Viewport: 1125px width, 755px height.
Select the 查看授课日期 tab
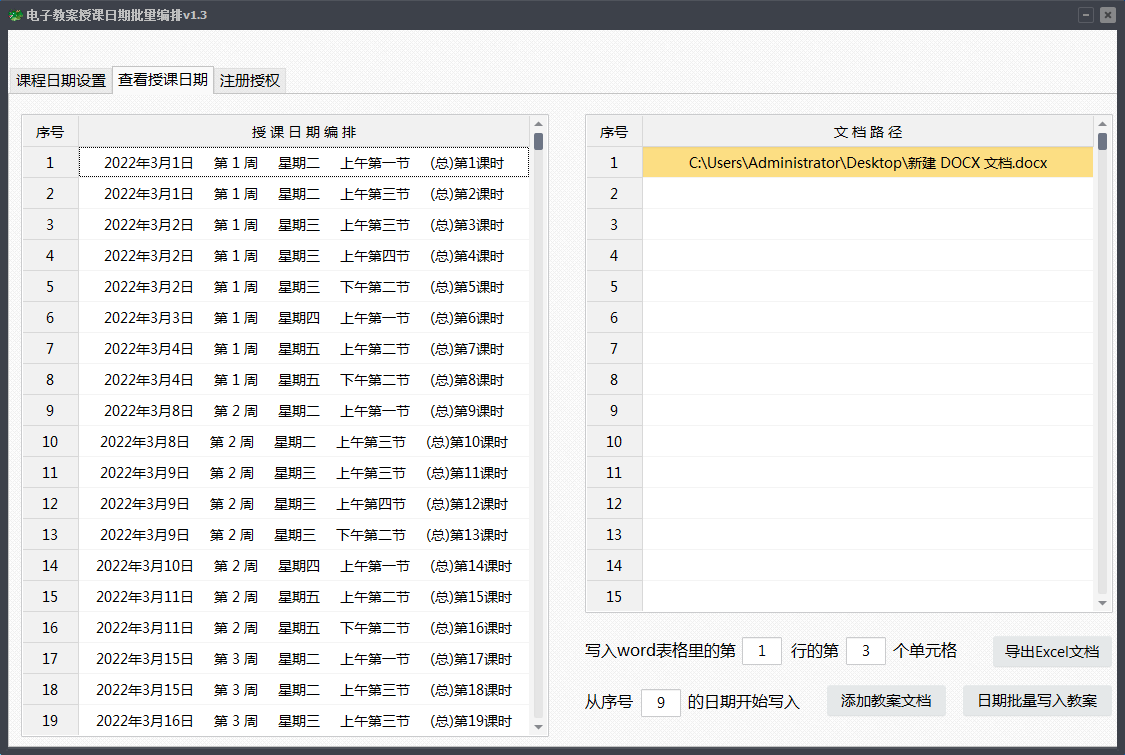tap(163, 80)
